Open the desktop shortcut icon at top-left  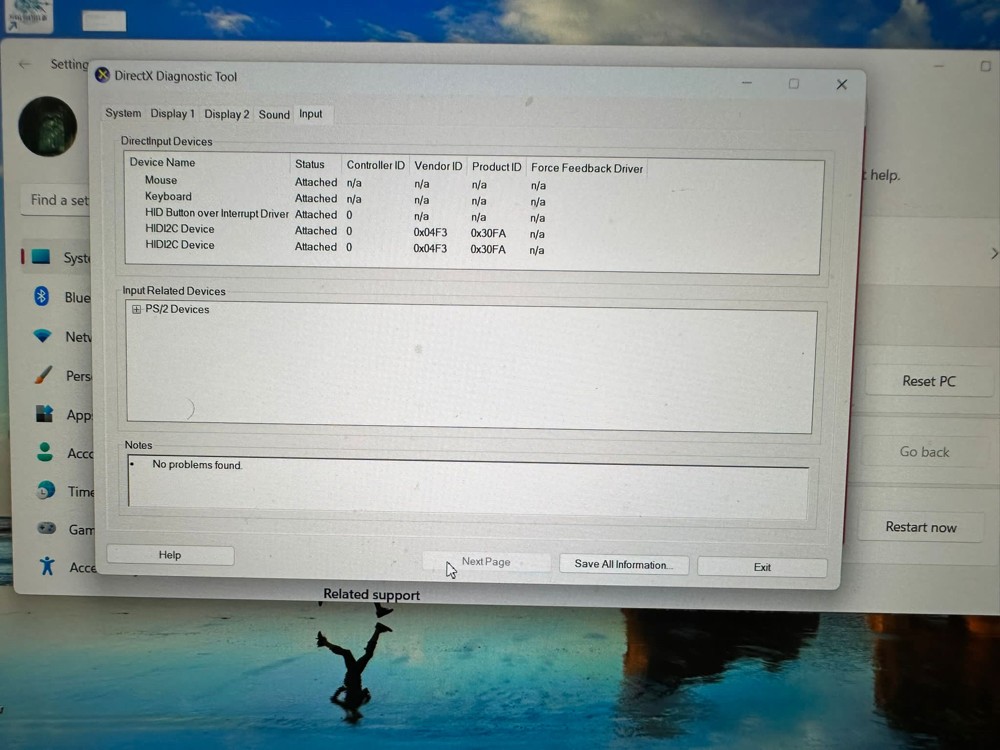point(27,16)
